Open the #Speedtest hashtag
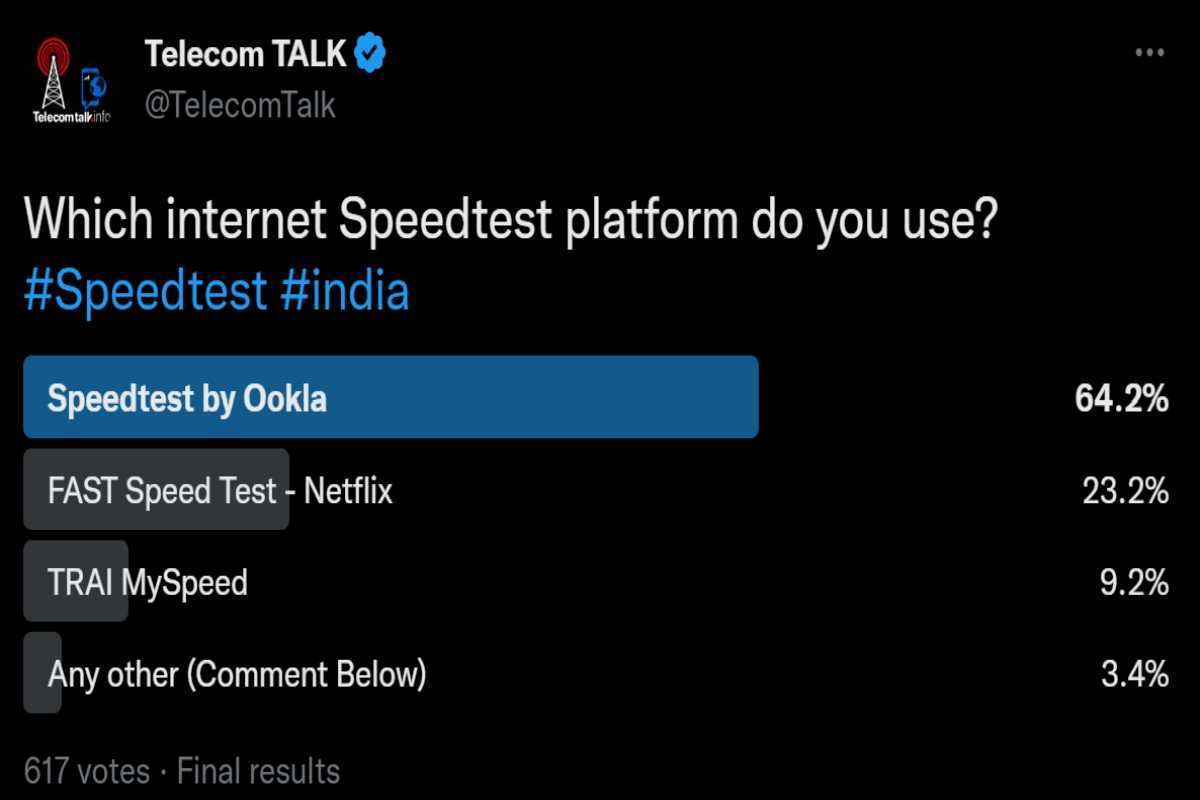1200x800 pixels. (x=146, y=292)
